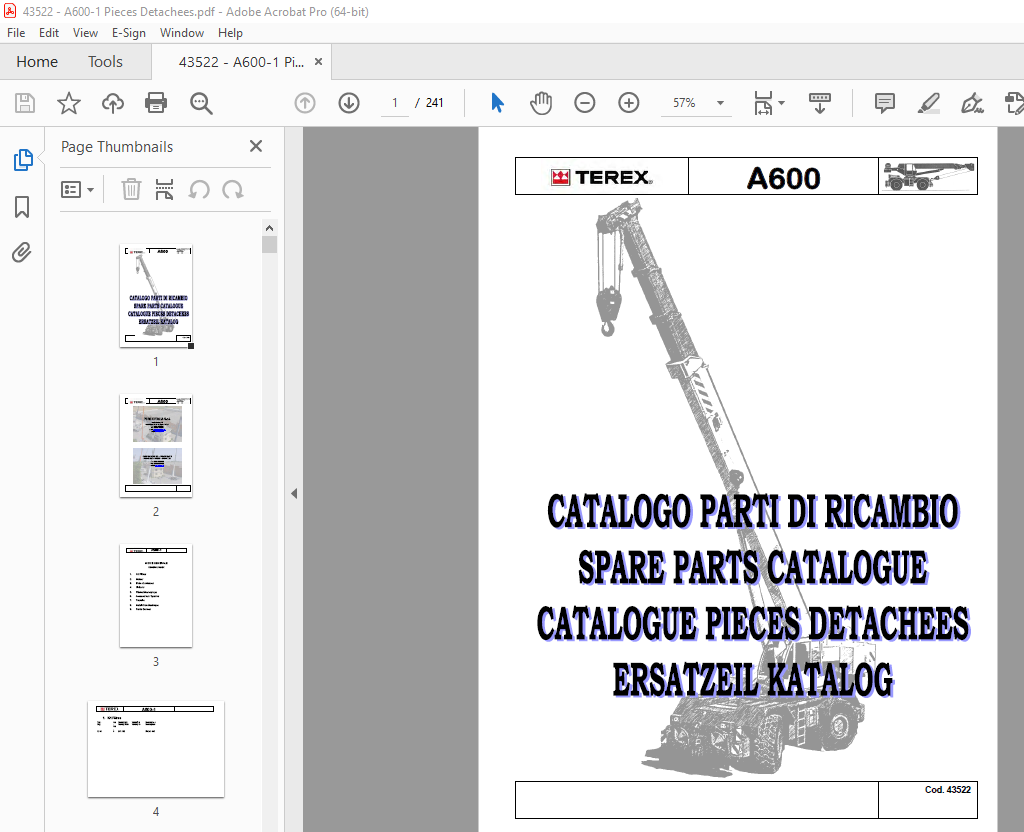Select the page 4 thumbnail
This screenshot has height=832, width=1024.
coord(156,750)
